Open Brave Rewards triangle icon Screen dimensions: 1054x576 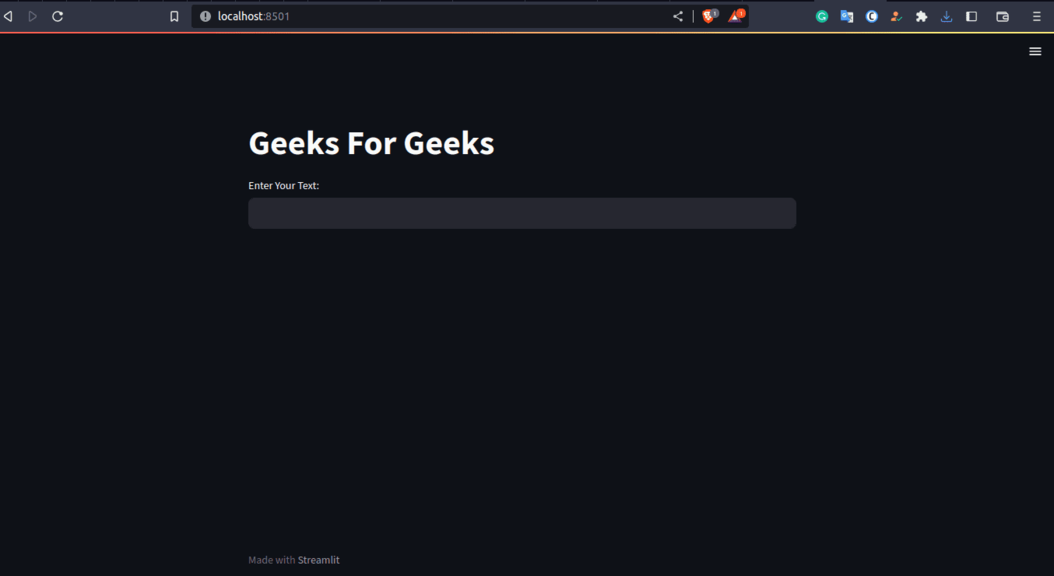point(736,16)
